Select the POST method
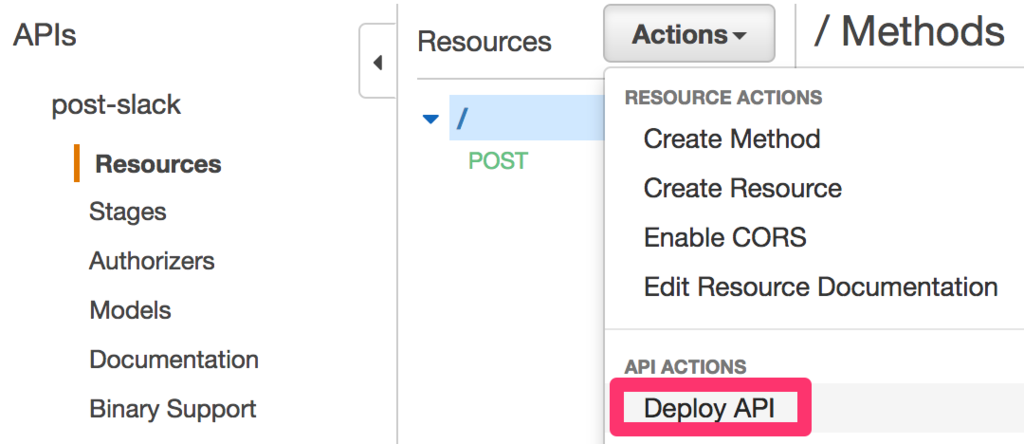Screen dimensions: 1024x444 tap(498, 161)
